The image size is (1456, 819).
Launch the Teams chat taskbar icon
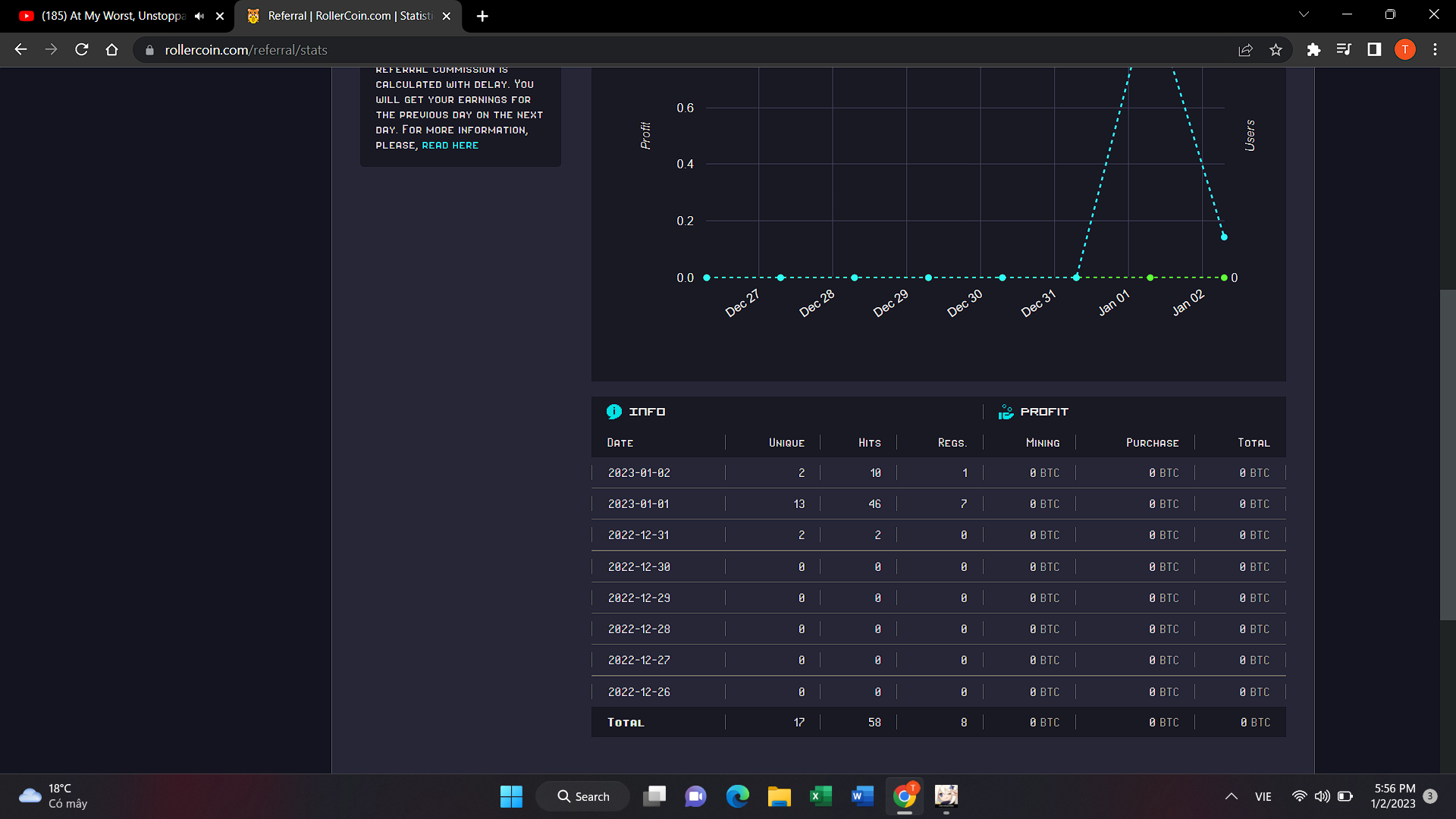click(695, 796)
